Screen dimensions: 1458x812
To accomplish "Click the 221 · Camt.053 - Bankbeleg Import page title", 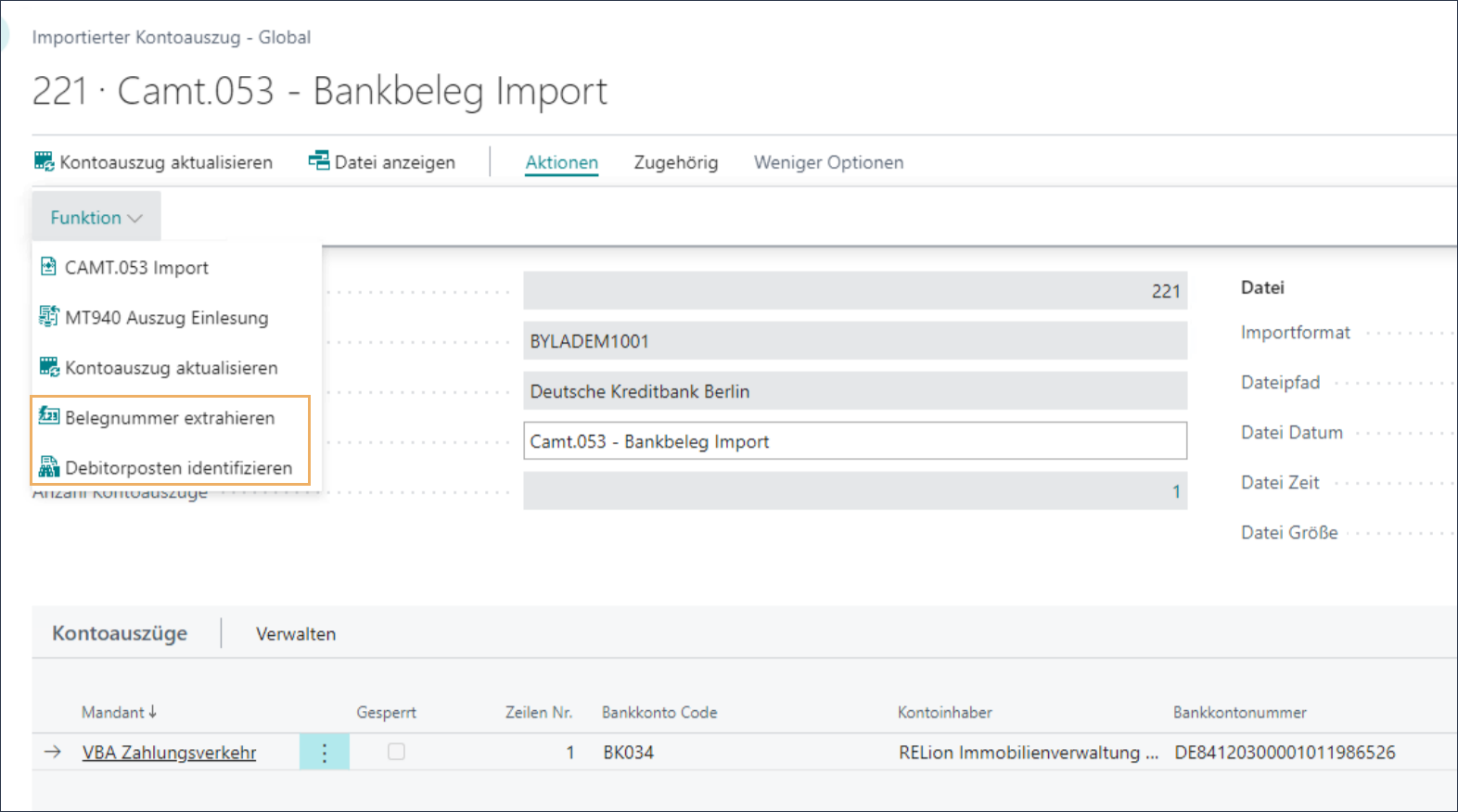I will [320, 91].
